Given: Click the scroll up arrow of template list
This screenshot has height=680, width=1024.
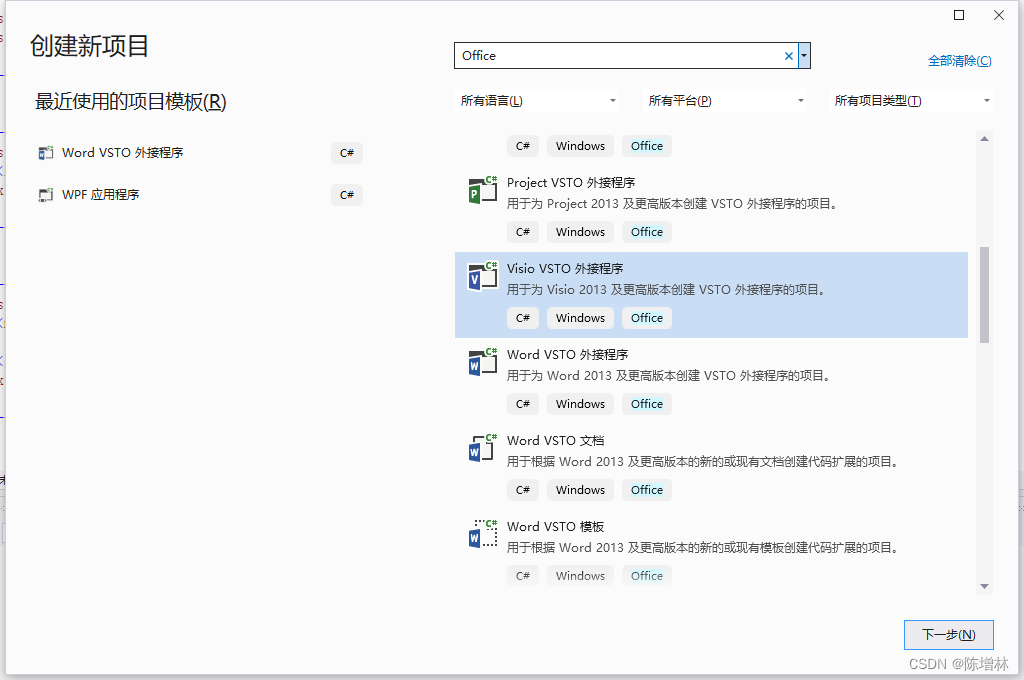Looking at the screenshot, I should 984,138.
